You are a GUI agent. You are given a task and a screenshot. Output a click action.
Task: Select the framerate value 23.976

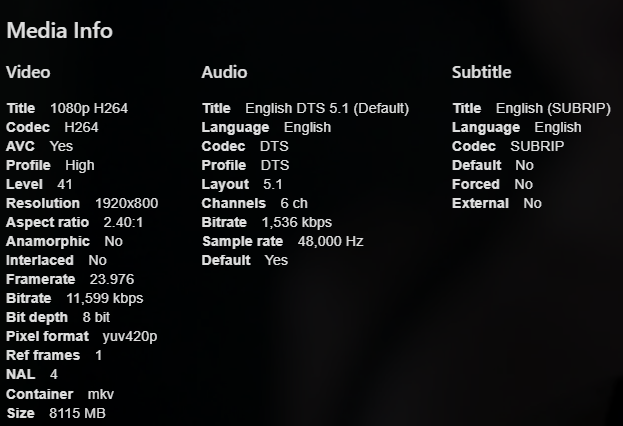pos(111,279)
